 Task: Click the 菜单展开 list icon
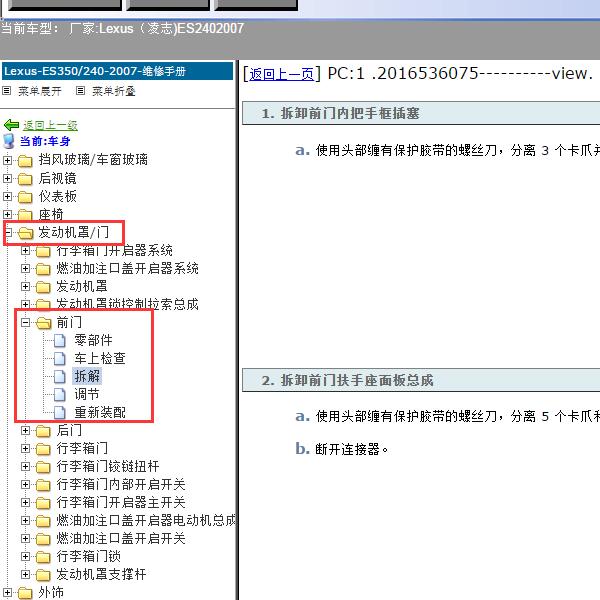coord(7,91)
